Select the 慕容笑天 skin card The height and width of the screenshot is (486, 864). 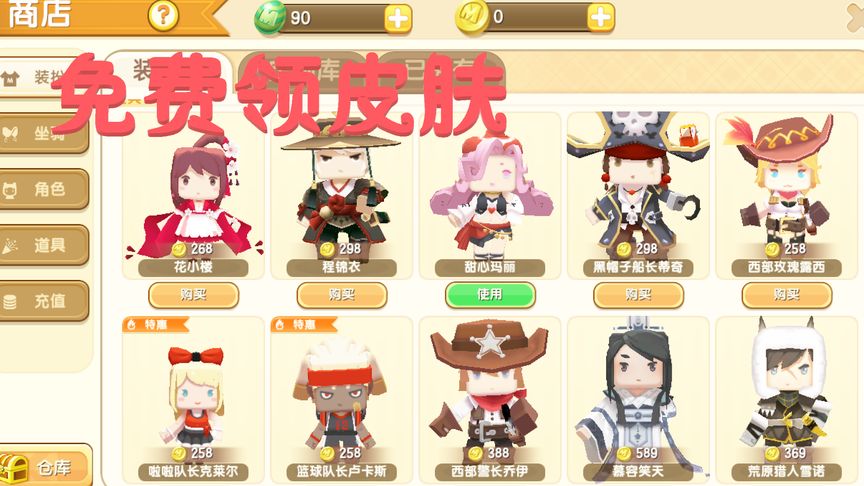638,401
